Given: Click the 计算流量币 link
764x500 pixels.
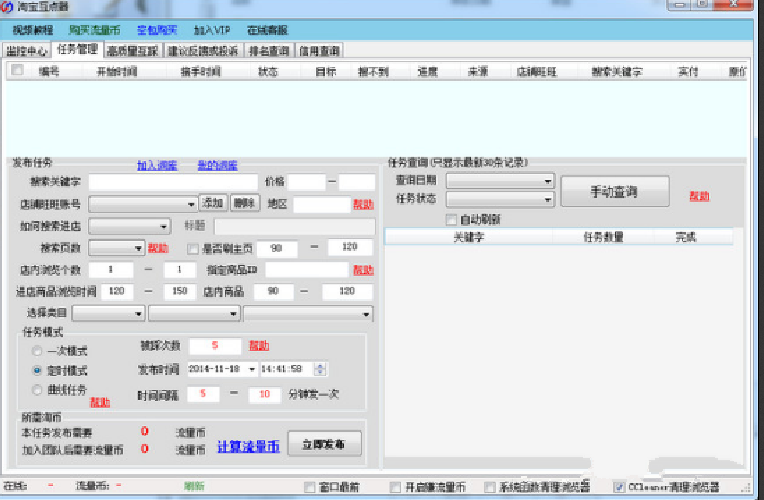Looking at the screenshot, I should [248, 447].
